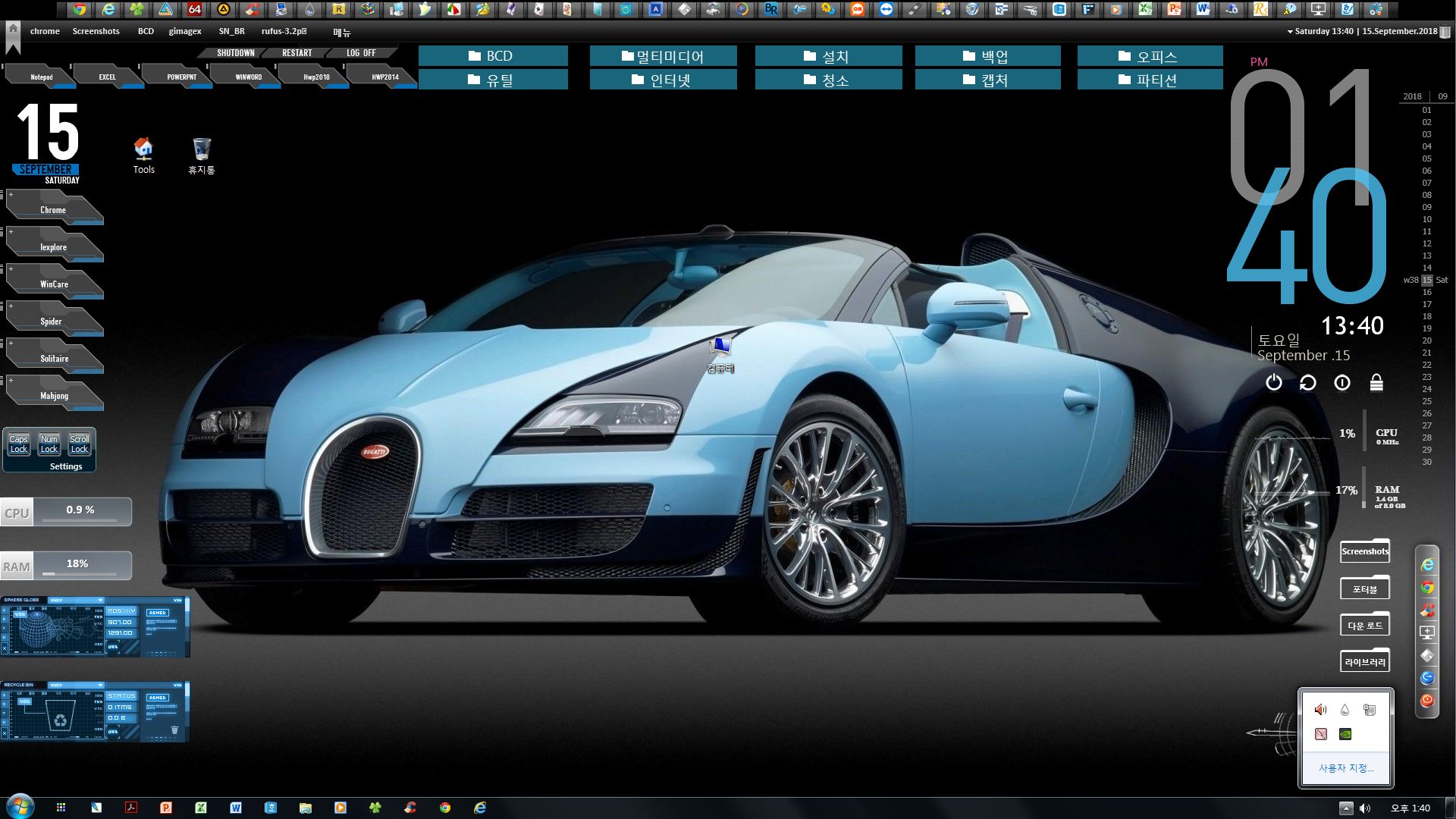
Task: Open the rufus-3.2p item in the top bar
Action: (284, 31)
